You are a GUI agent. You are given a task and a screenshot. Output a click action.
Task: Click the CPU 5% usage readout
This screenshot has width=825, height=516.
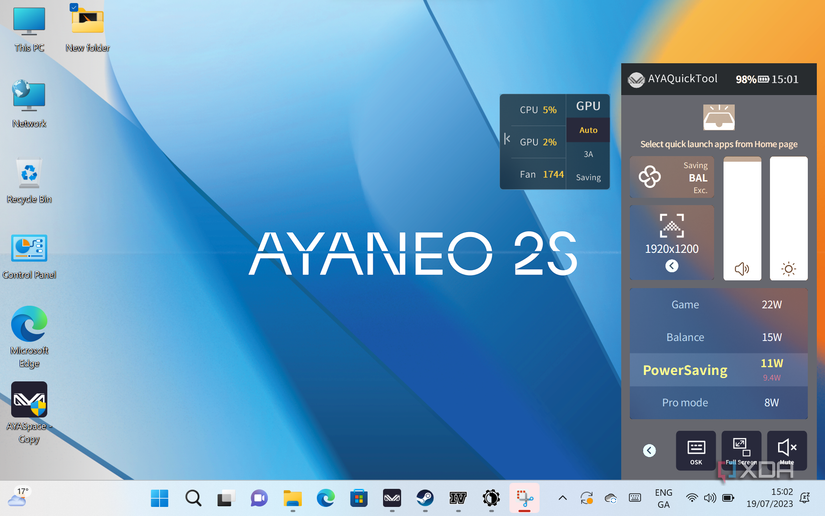pyautogui.click(x=538, y=110)
